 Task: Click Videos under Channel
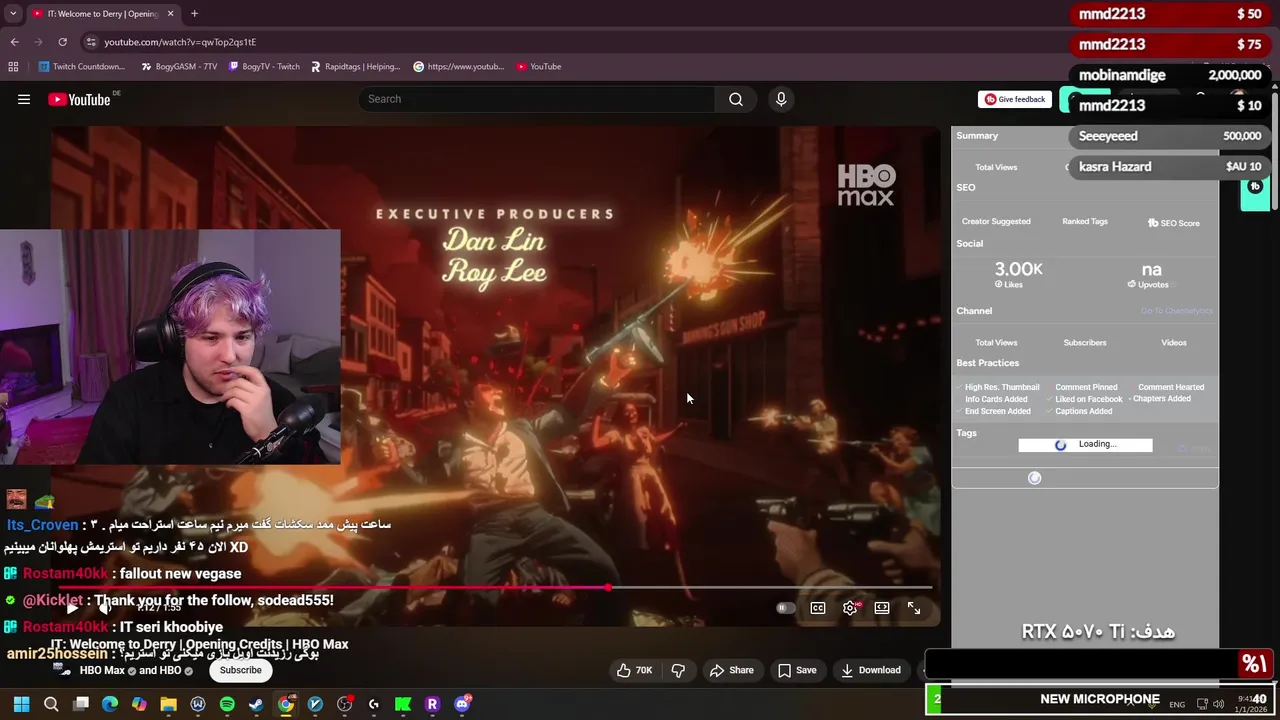[x=1174, y=343]
